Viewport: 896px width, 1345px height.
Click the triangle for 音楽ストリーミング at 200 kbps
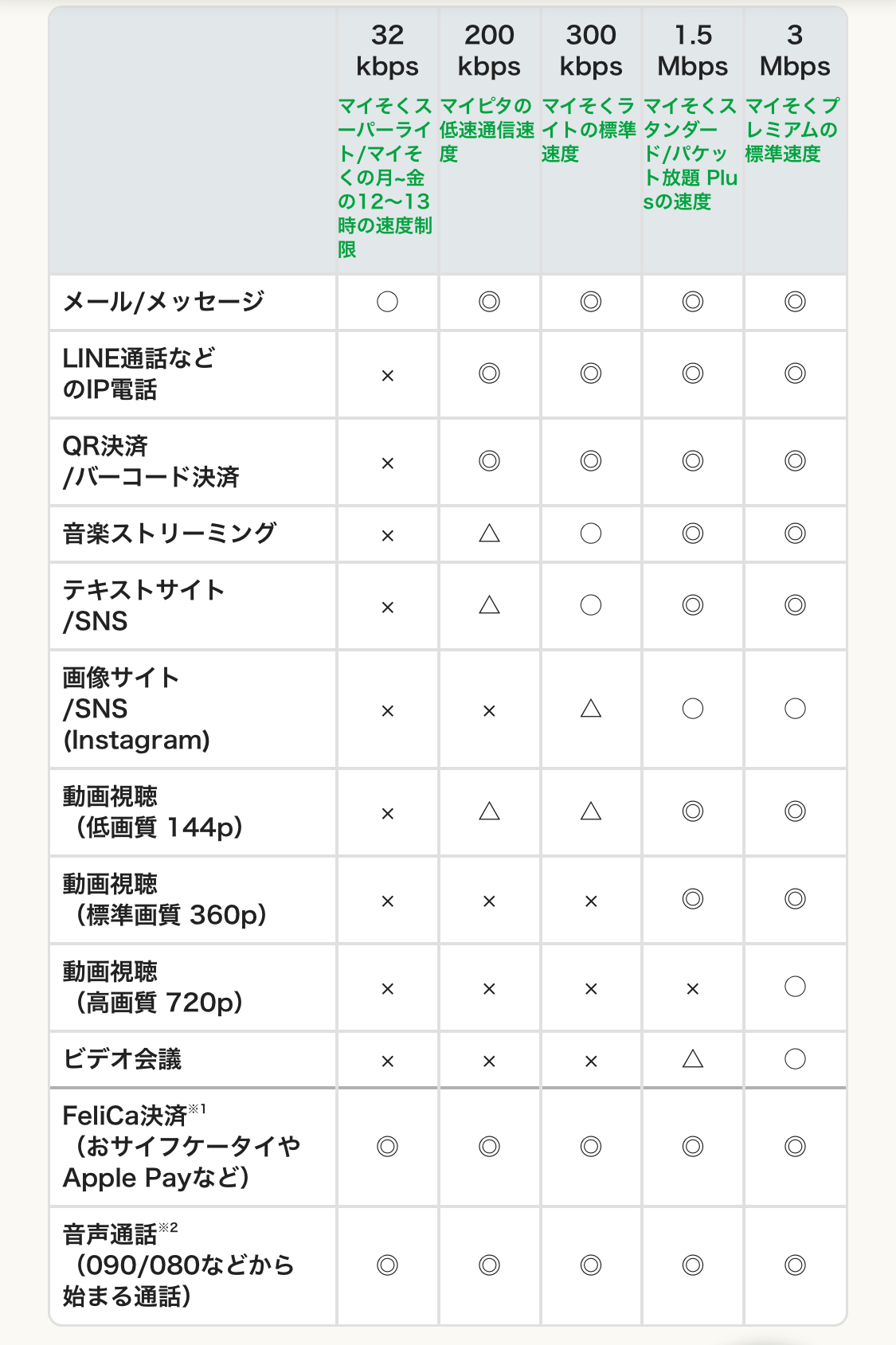point(489,533)
